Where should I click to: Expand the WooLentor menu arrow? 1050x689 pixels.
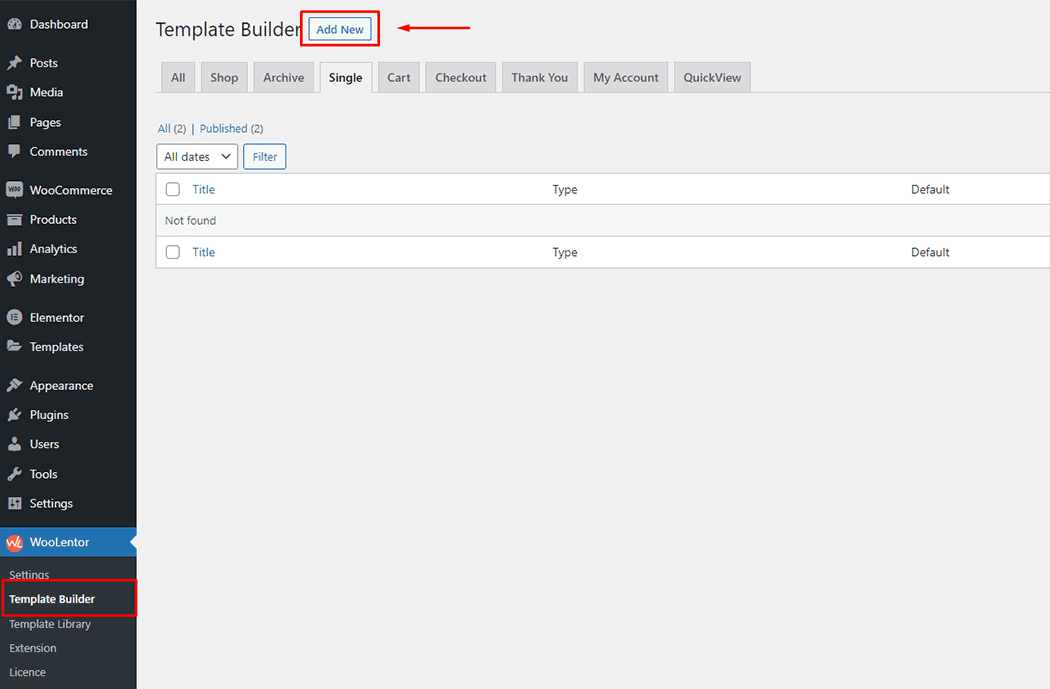(131, 541)
